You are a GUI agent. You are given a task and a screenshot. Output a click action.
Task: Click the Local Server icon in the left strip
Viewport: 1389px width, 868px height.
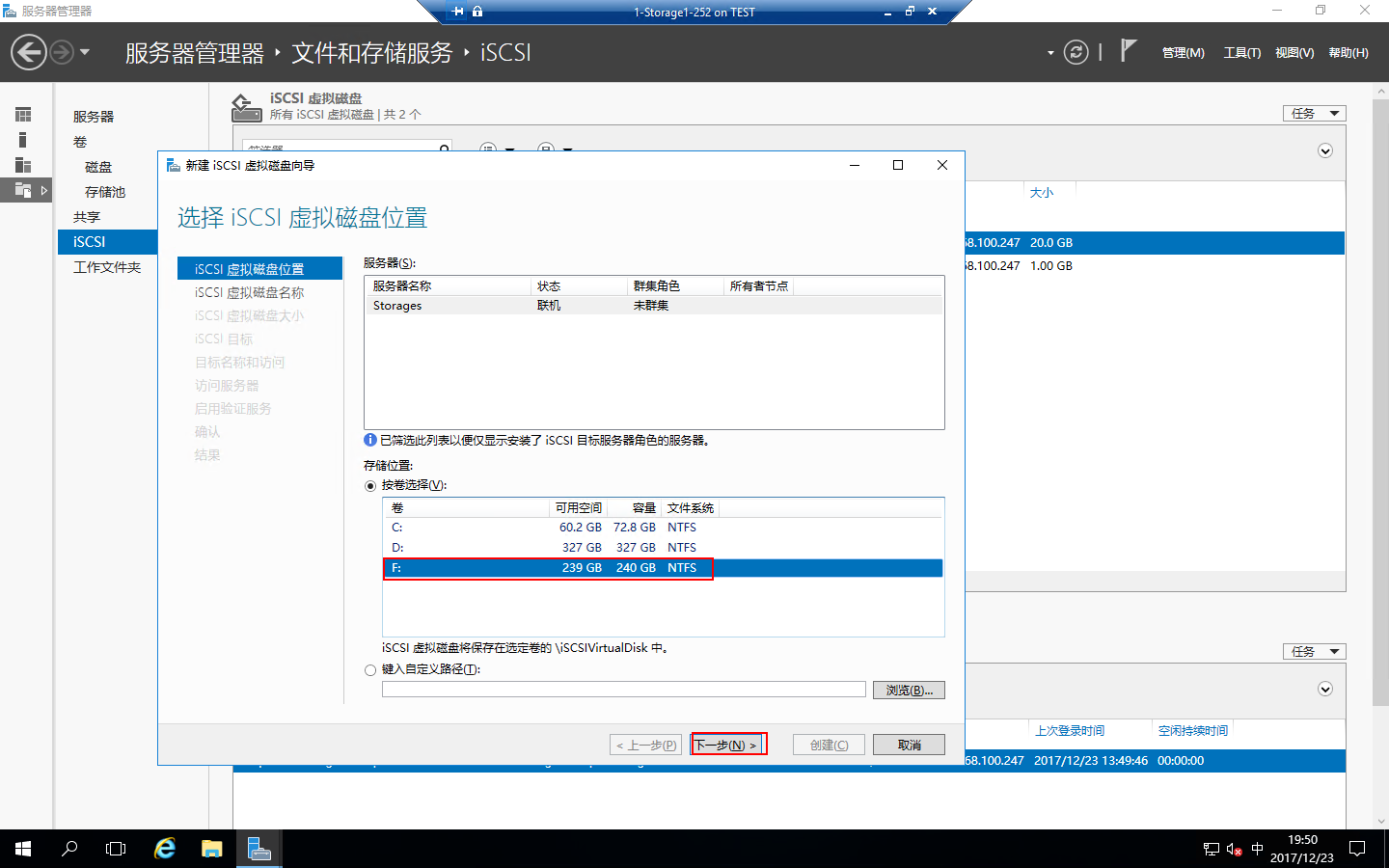[23, 140]
